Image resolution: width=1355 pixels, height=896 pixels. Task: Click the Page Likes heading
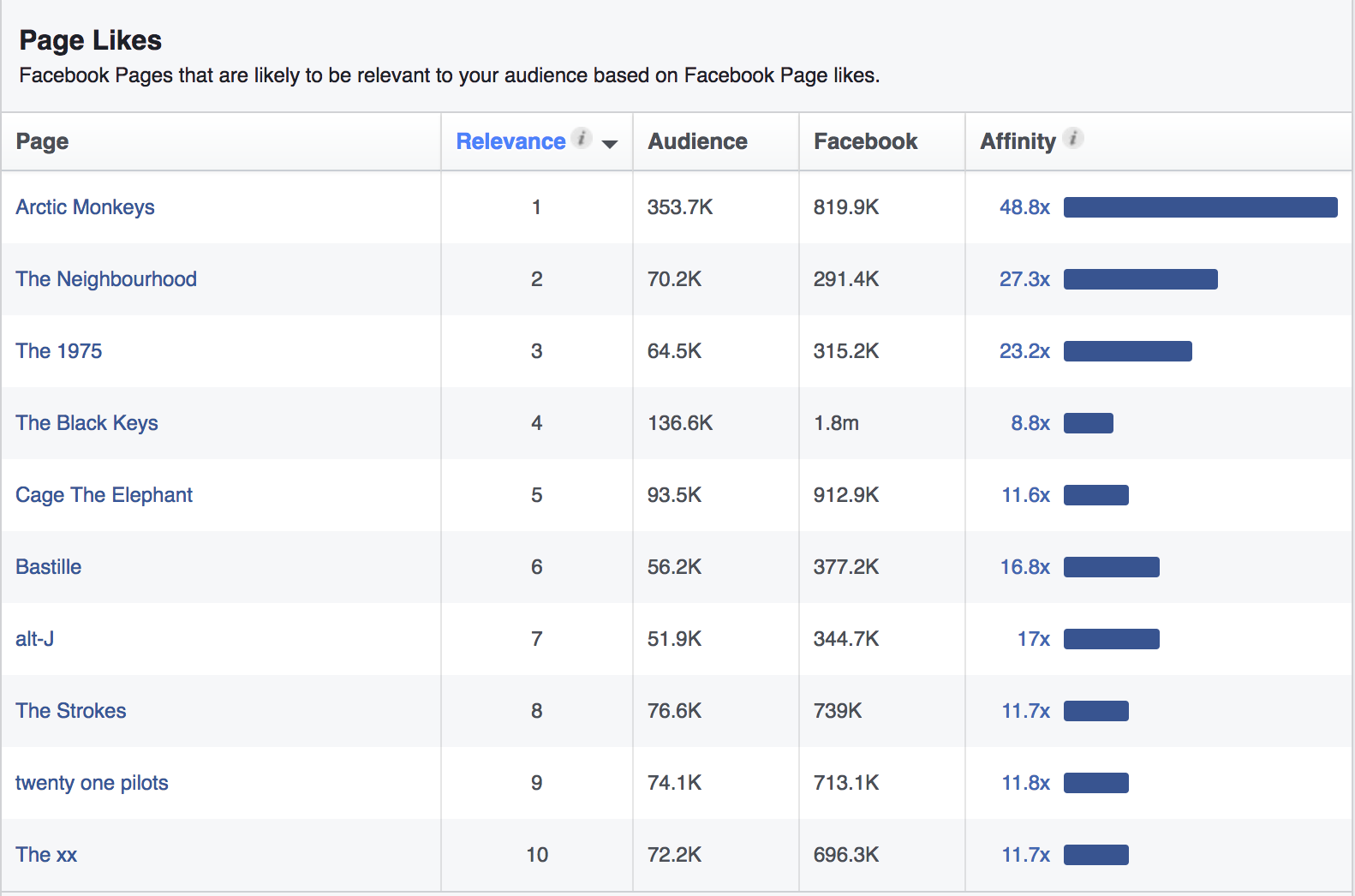pyautogui.click(x=90, y=40)
